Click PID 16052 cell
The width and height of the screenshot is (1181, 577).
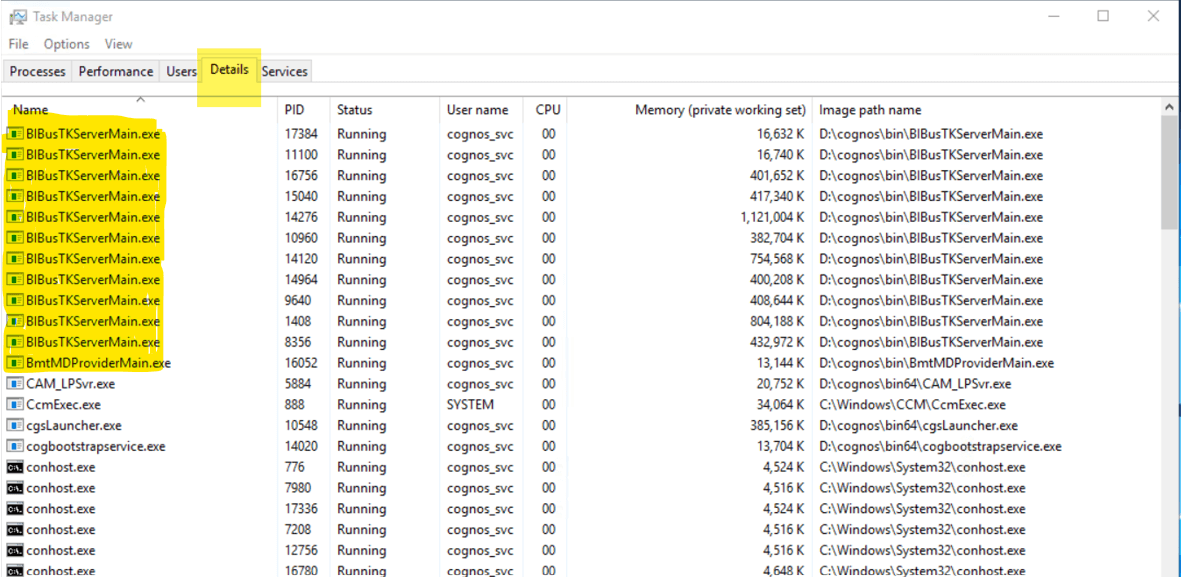pos(301,363)
